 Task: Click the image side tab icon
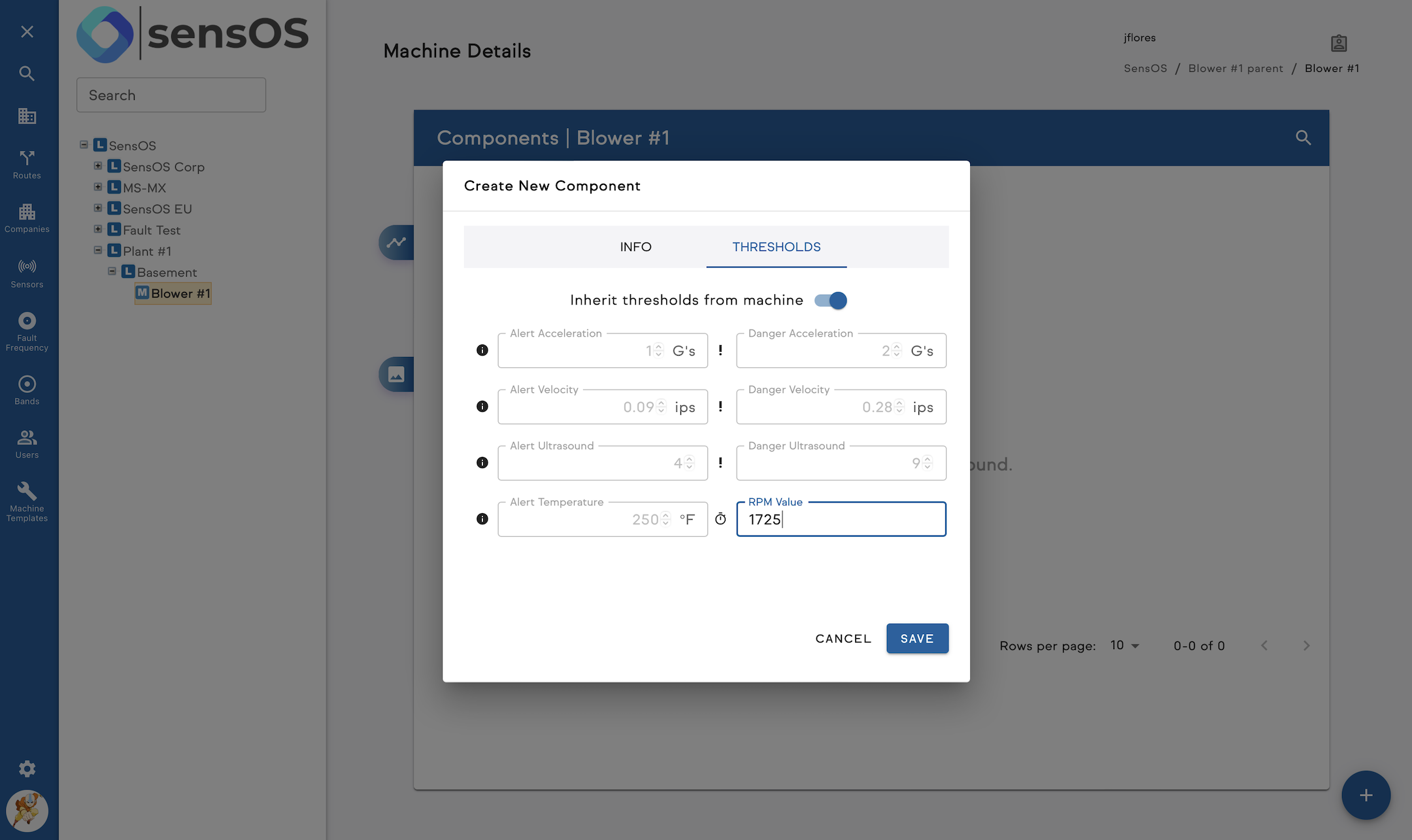(396, 375)
